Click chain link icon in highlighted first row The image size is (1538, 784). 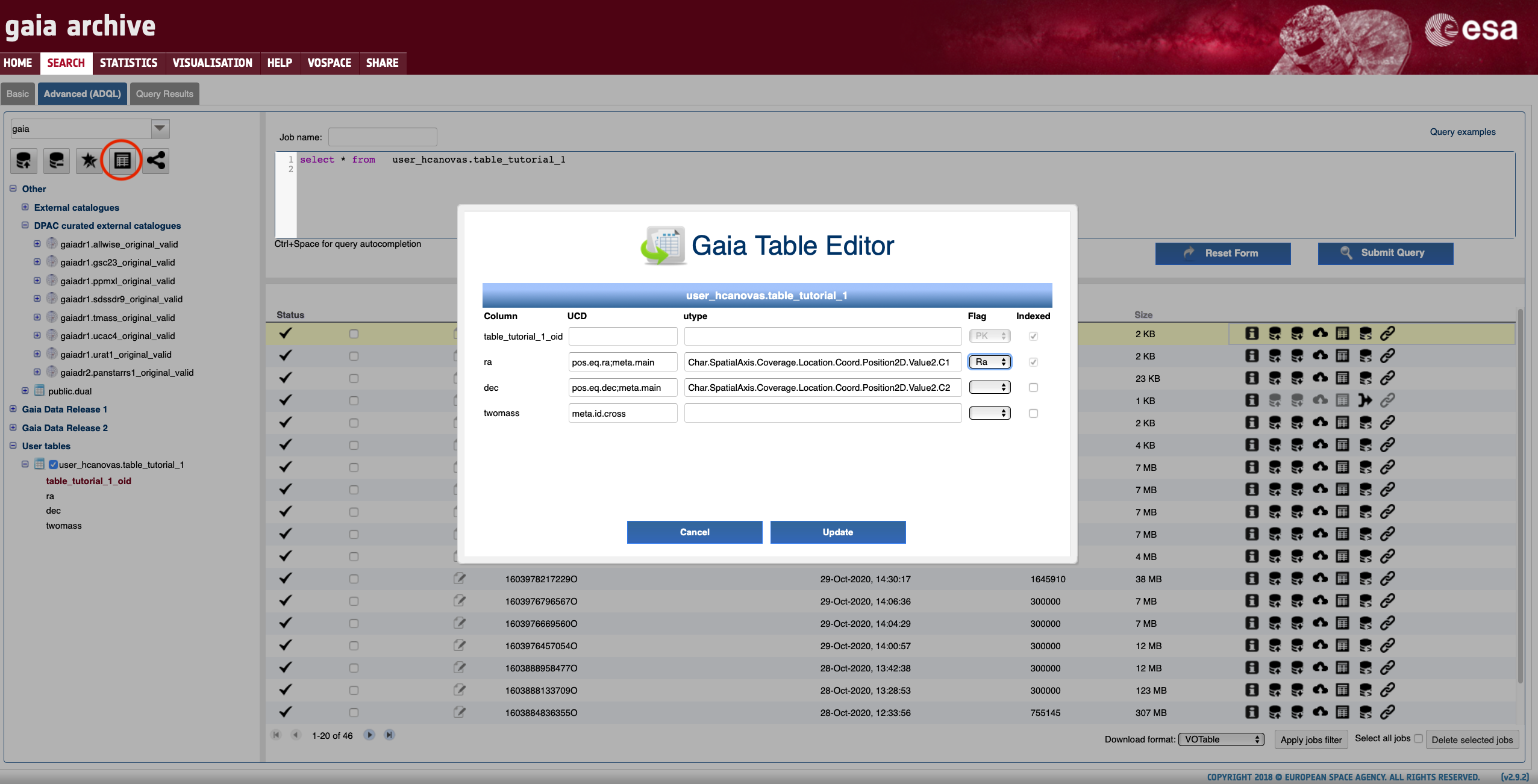click(1387, 334)
